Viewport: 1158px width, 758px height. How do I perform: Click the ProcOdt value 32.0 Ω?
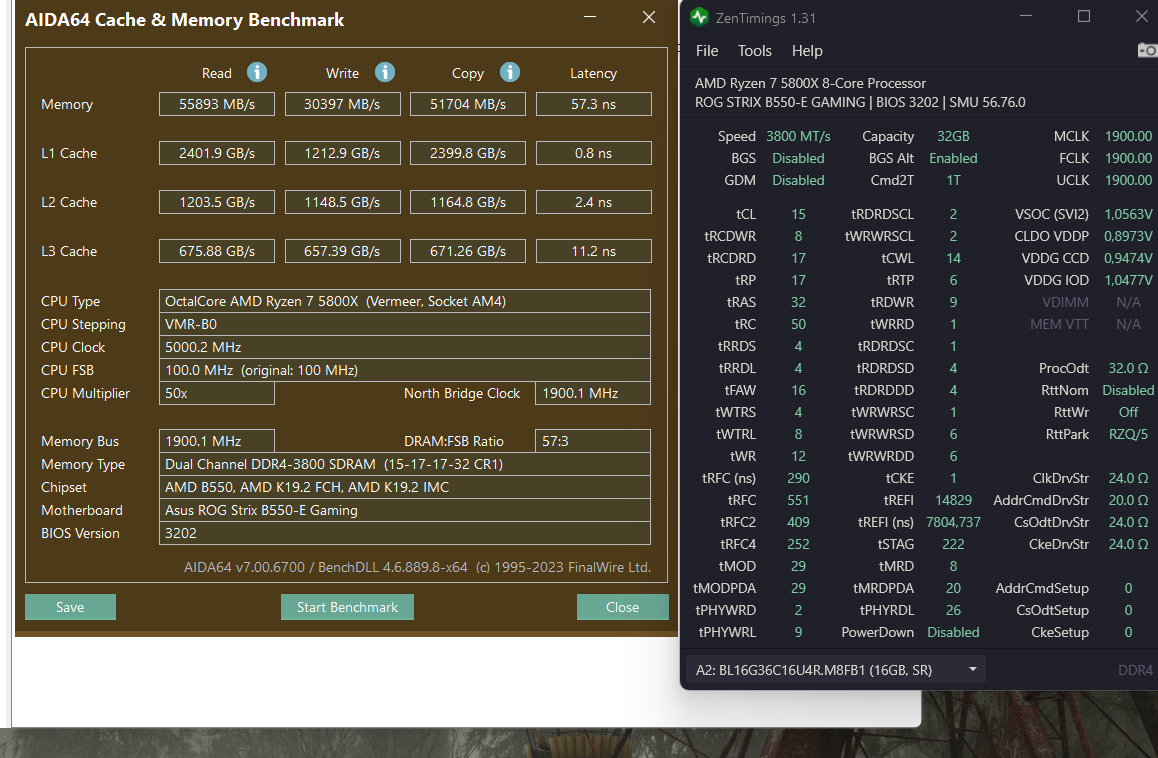point(1128,368)
